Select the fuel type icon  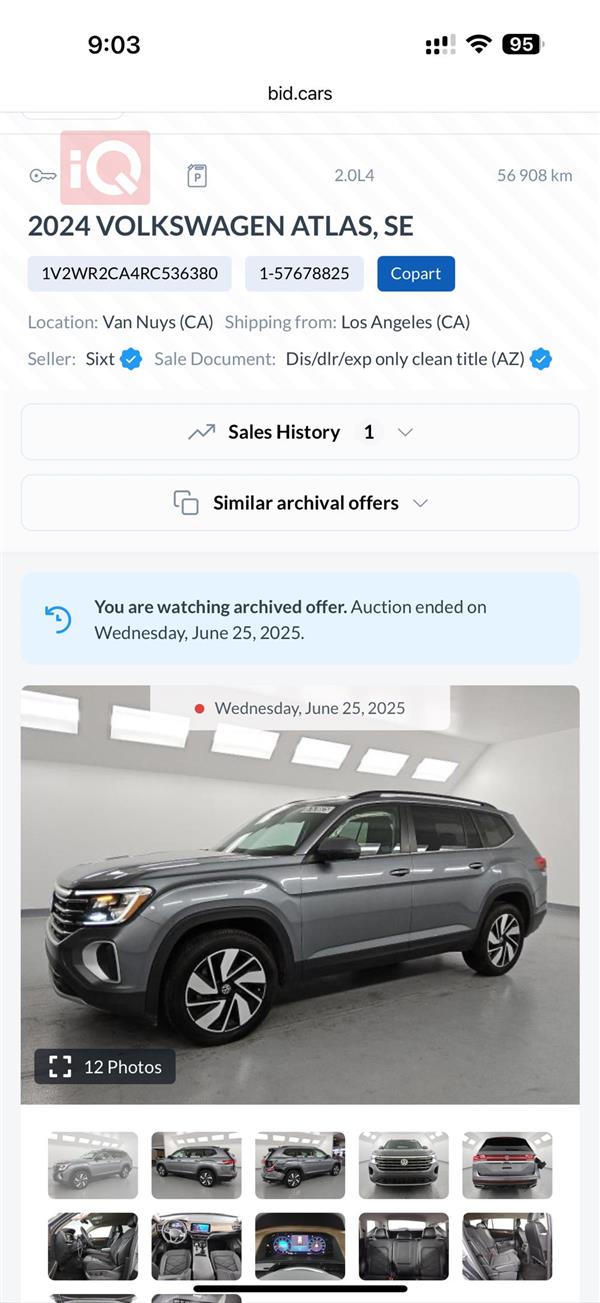pos(196,175)
